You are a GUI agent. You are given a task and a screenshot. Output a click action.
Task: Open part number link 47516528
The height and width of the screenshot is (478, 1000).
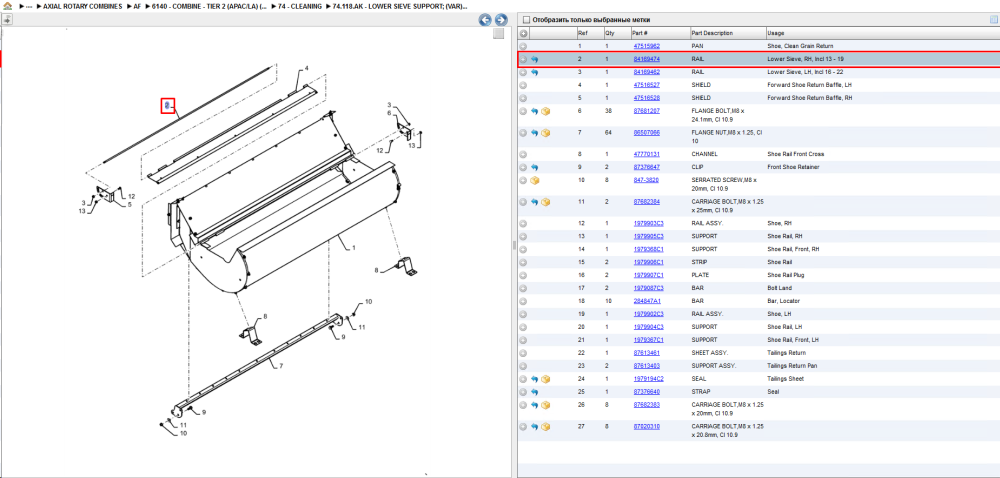[646, 98]
